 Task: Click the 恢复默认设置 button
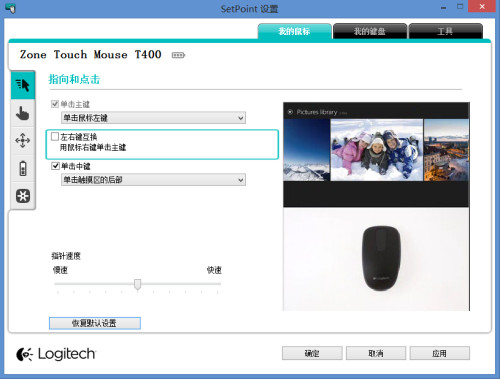click(95, 323)
